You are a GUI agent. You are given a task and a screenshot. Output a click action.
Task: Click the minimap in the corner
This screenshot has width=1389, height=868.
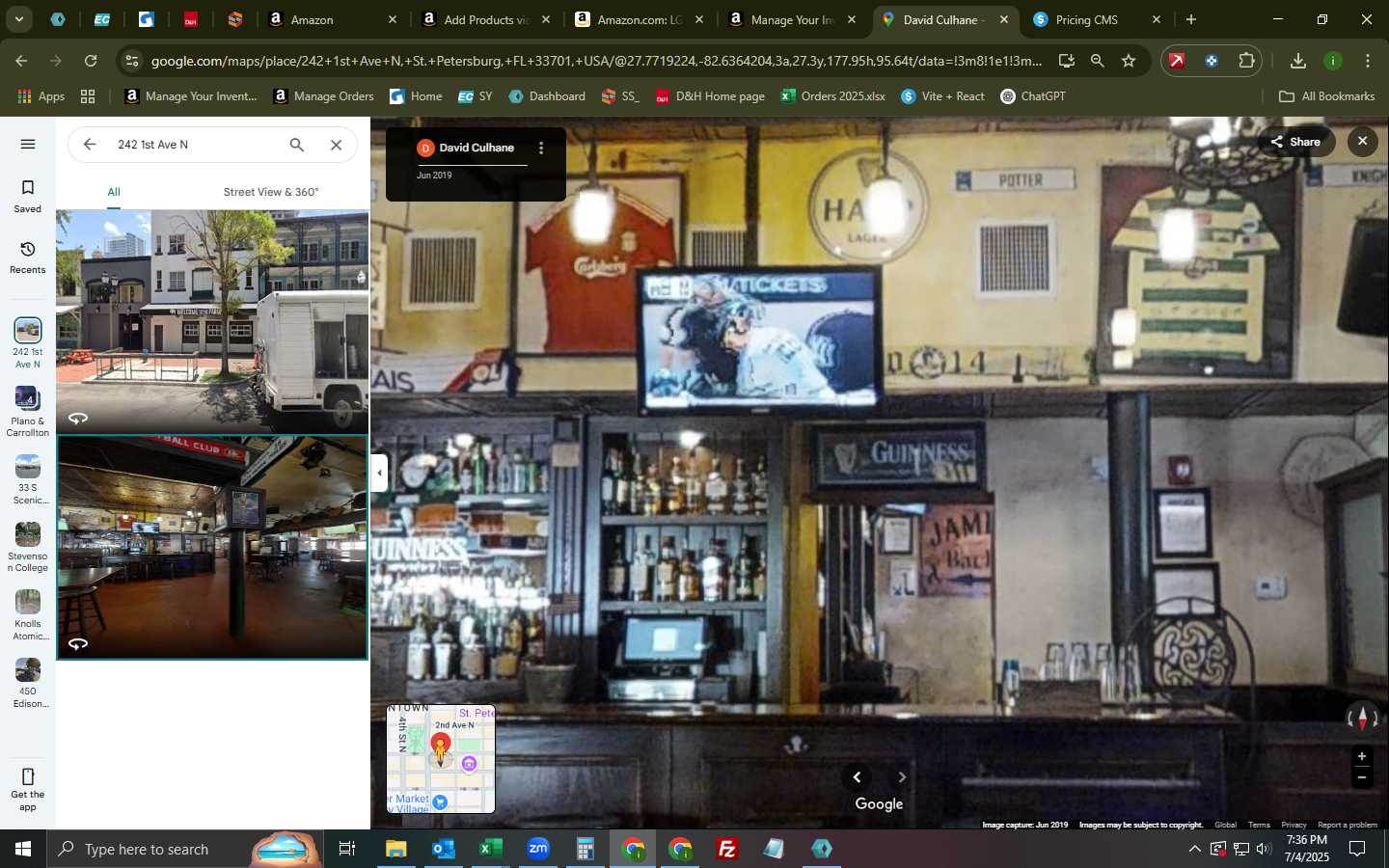click(441, 758)
